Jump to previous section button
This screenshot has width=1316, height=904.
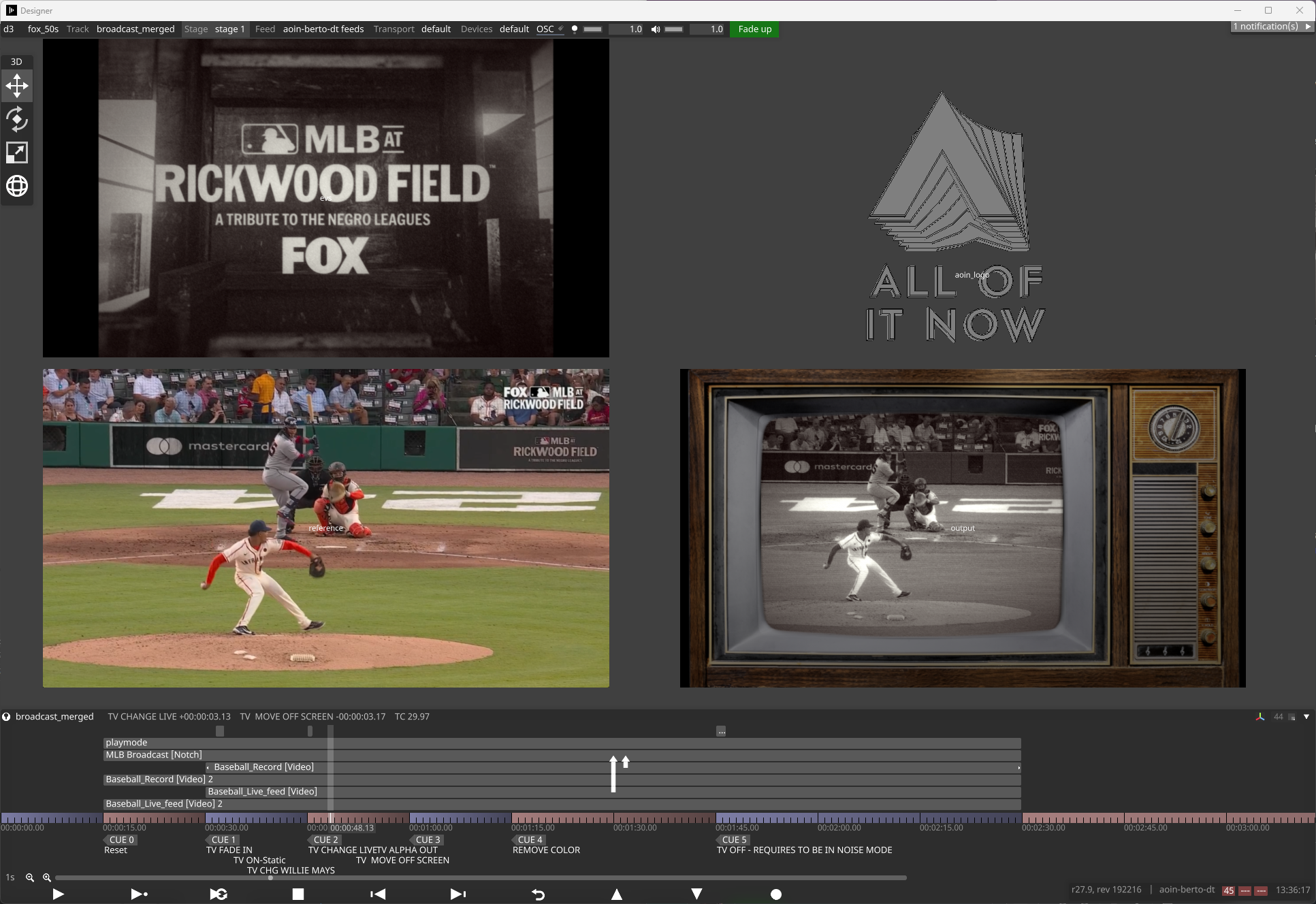(378, 894)
